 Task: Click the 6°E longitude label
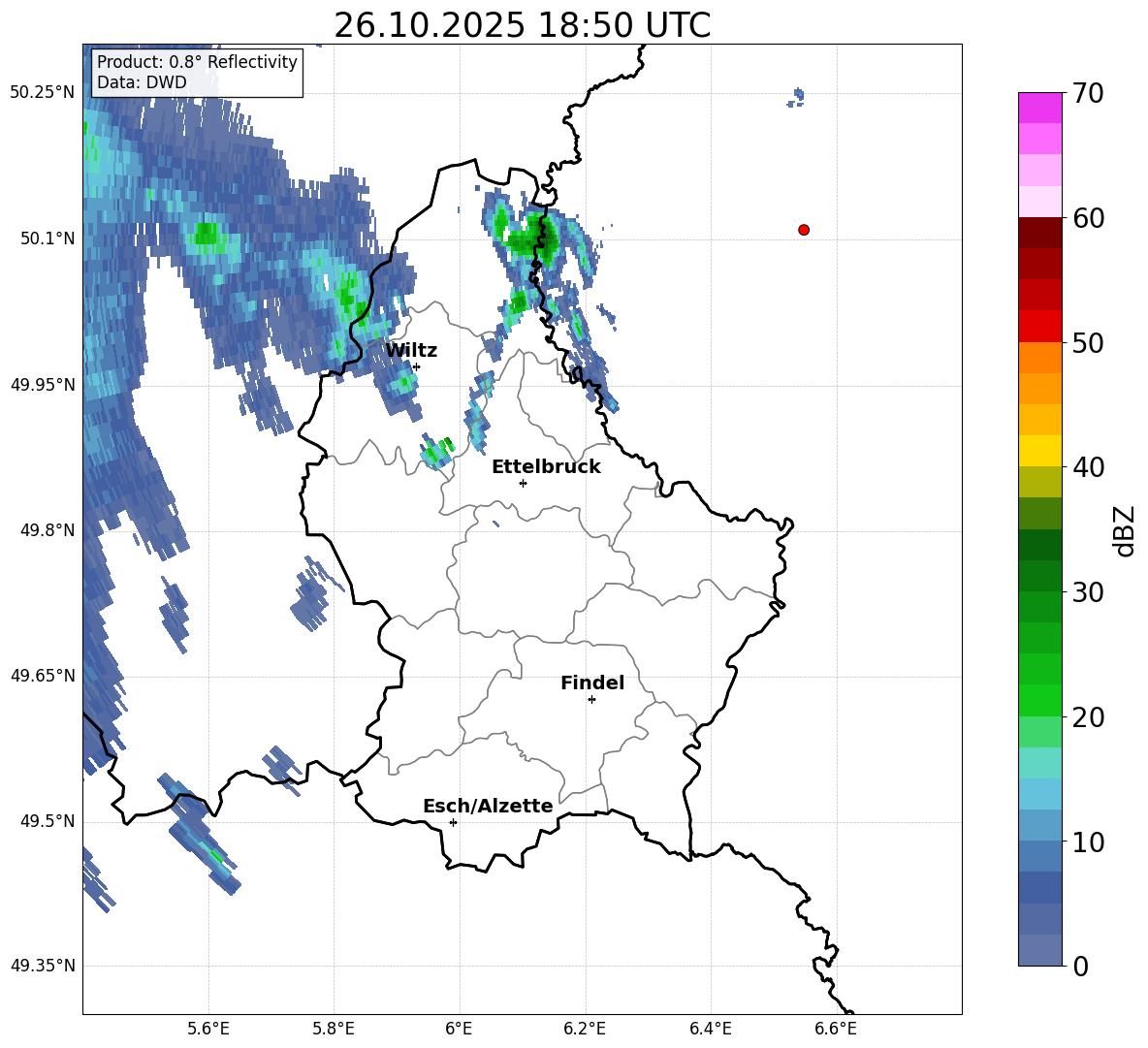[459, 1029]
